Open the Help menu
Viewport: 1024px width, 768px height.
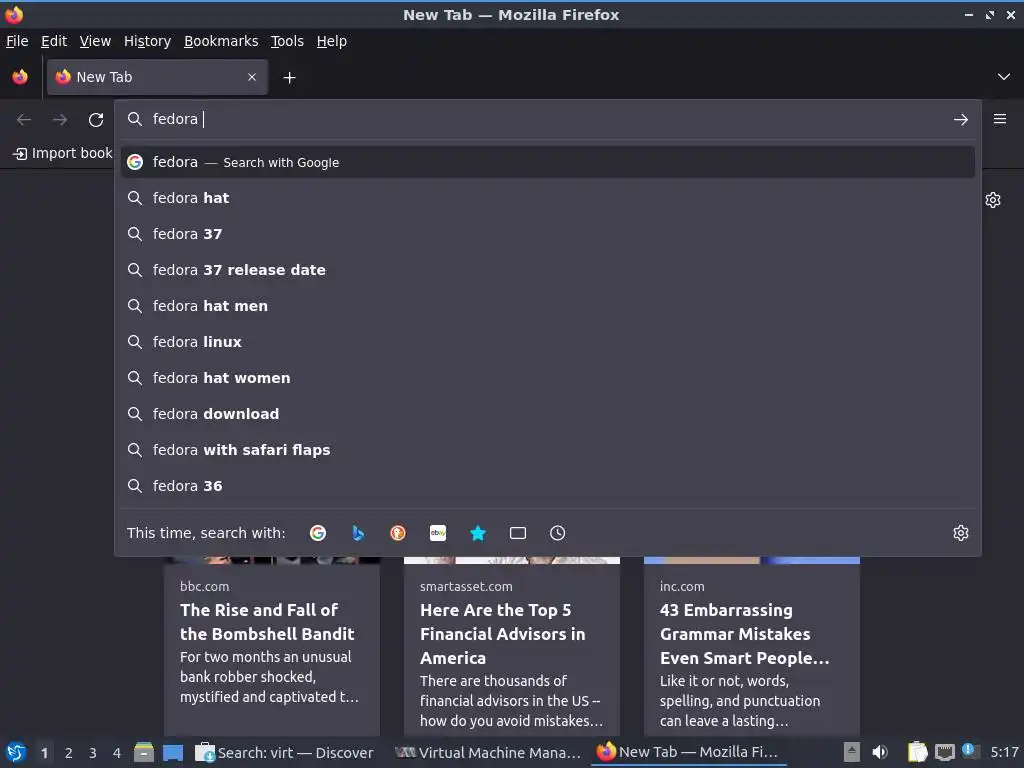point(332,41)
